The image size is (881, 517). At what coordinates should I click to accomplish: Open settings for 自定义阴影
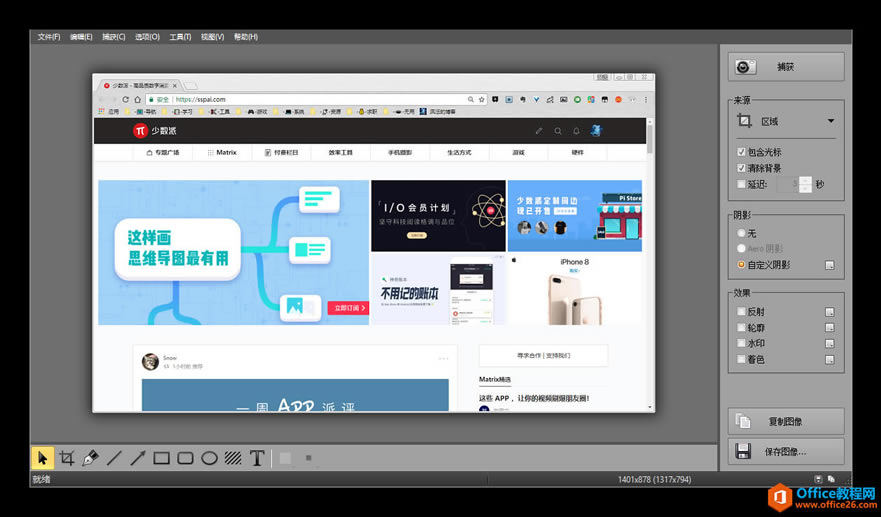(829, 265)
